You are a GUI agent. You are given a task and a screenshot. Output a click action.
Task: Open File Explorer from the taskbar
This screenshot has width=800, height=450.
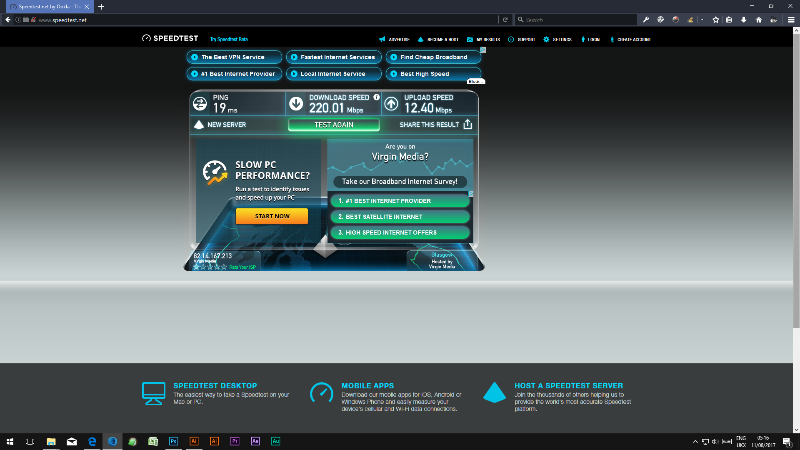click(51, 442)
